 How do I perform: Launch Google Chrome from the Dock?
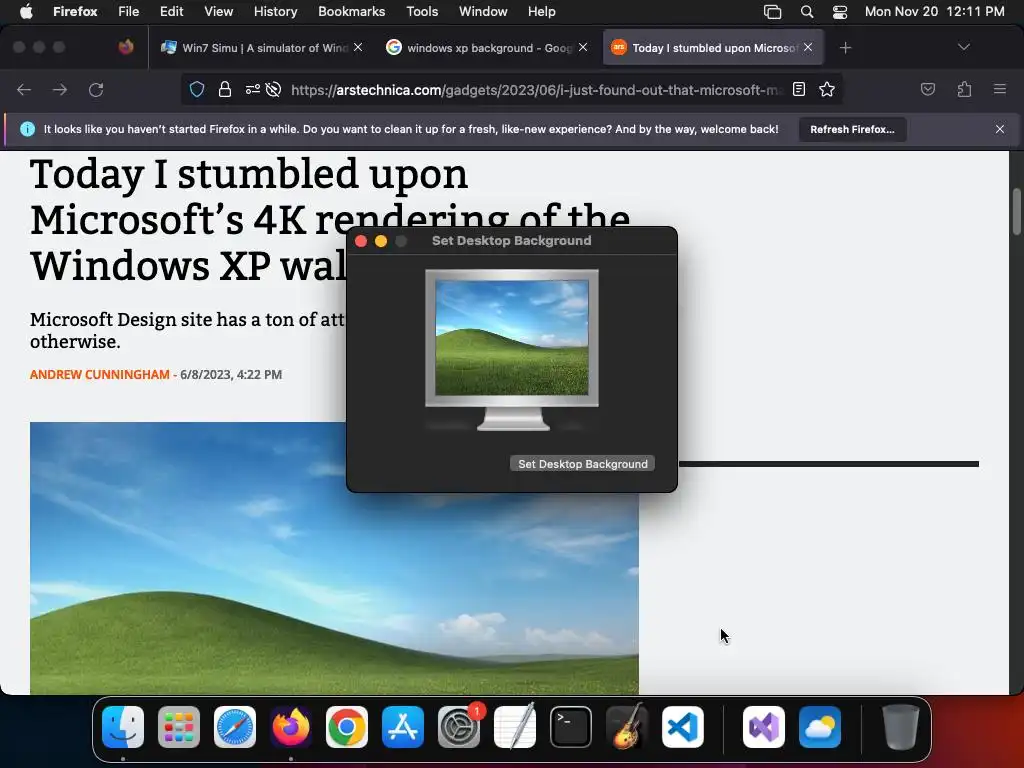(347, 727)
